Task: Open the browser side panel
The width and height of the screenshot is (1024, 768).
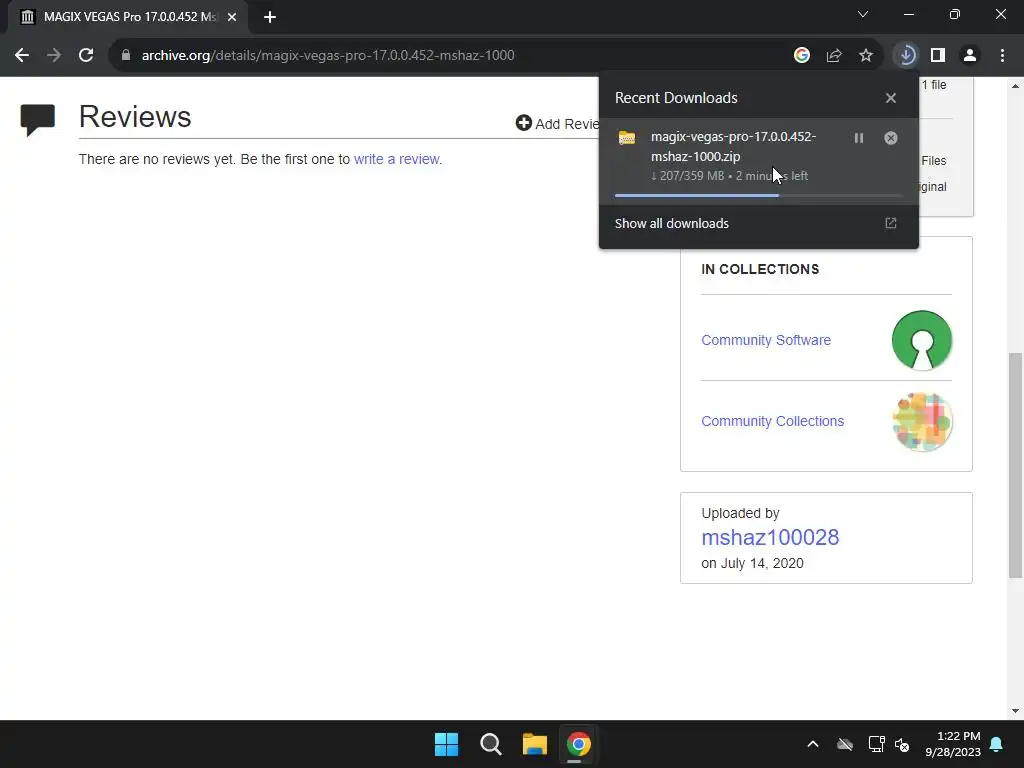Action: pyautogui.click(x=938, y=56)
